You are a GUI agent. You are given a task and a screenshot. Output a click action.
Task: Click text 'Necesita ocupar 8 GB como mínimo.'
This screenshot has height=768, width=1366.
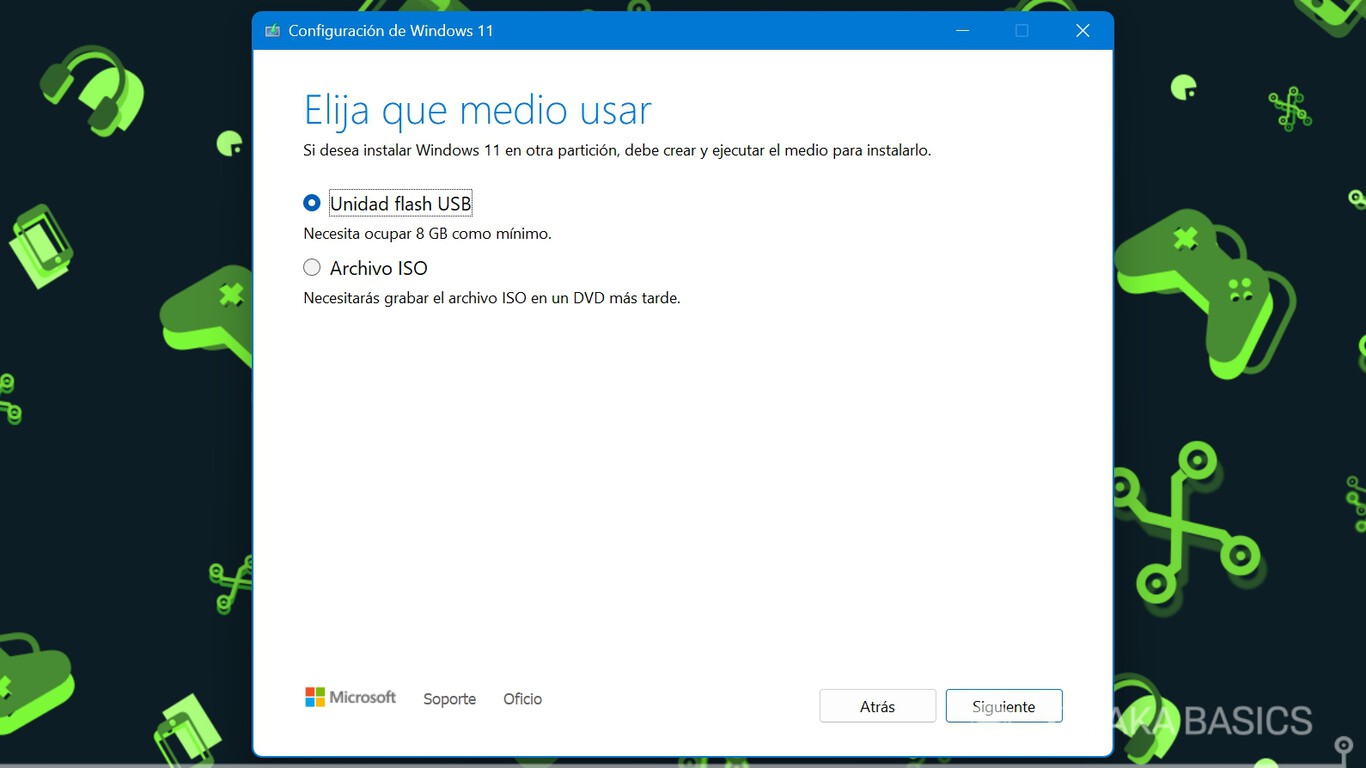pyautogui.click(x=428, y=233)
